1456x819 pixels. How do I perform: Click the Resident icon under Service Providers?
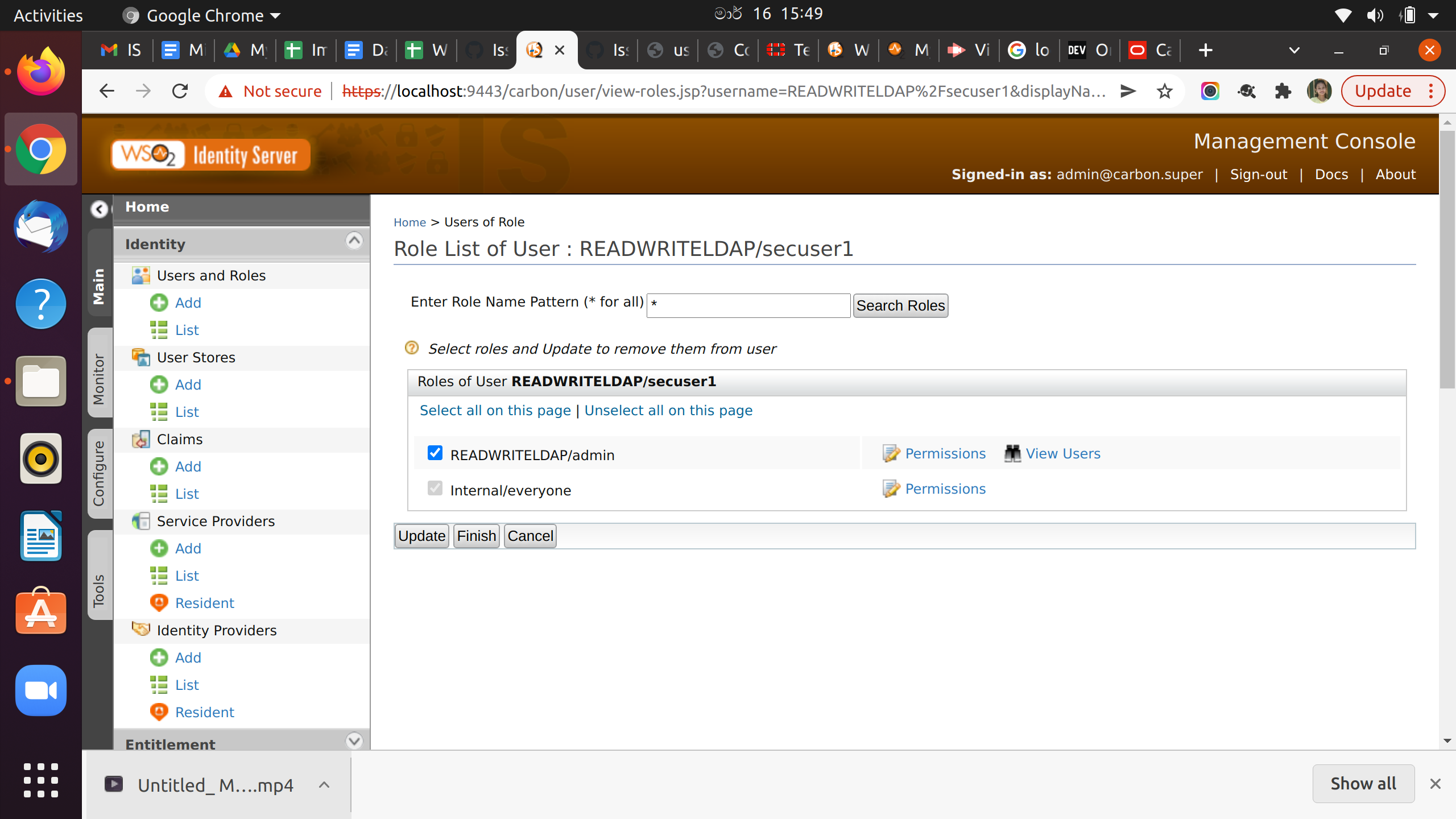pos(159,603)
